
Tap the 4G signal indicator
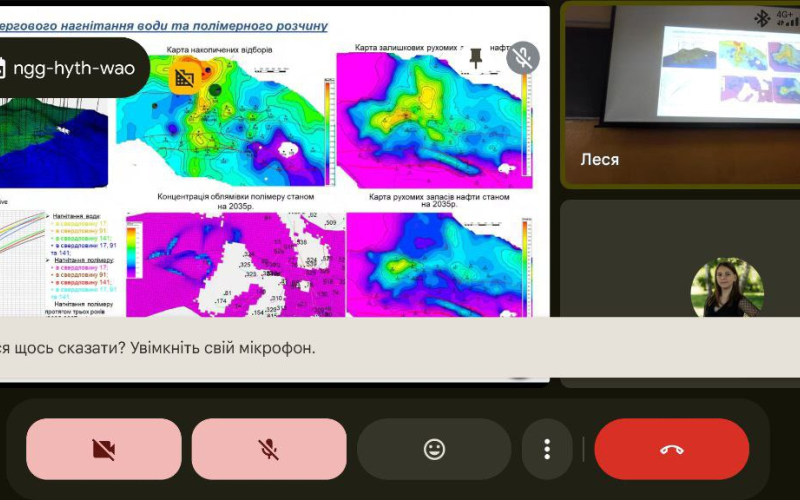pos(785,17)
